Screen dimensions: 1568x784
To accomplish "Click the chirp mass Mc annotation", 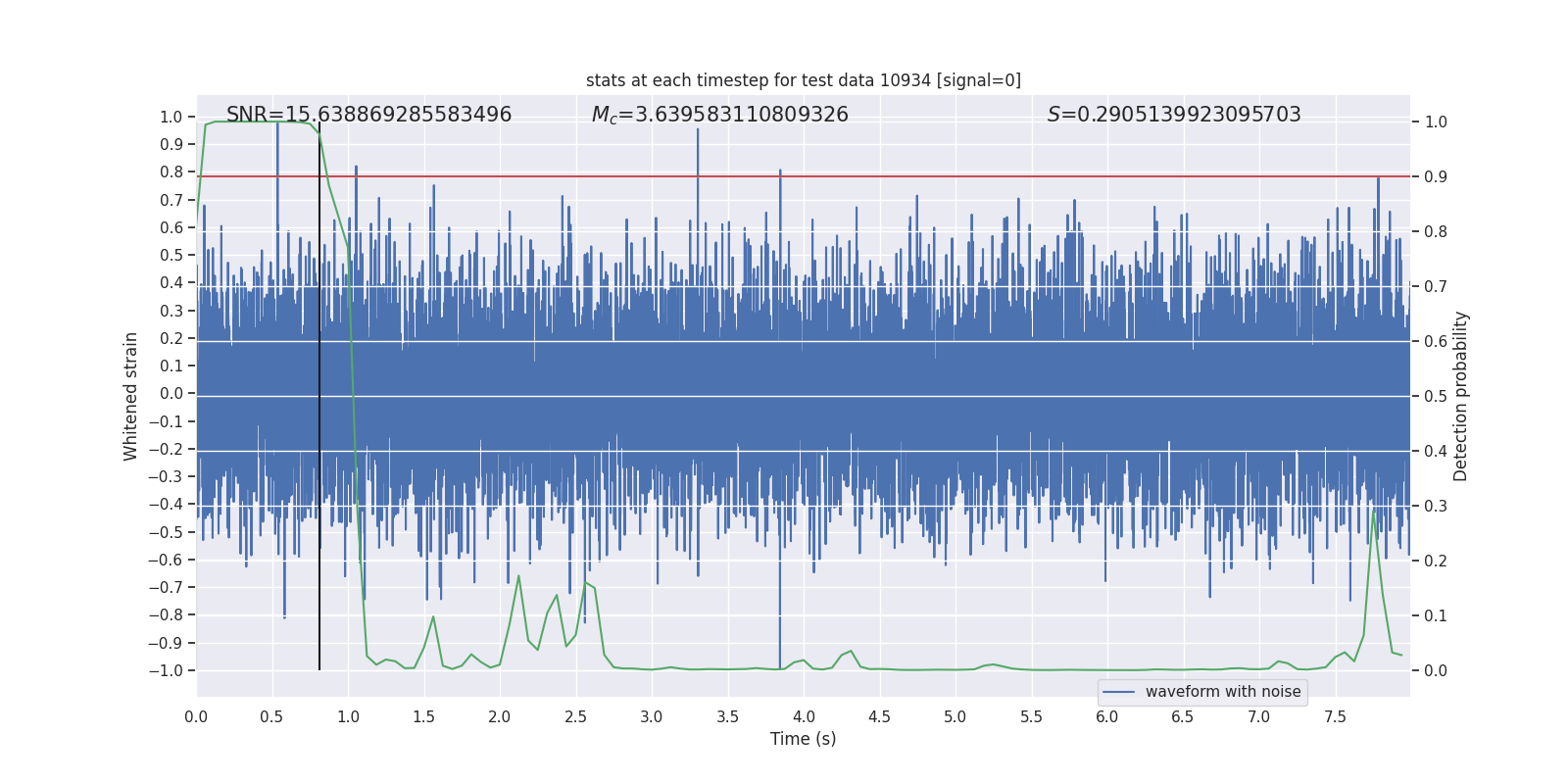I will pyautogui.click(x=719, y=115).
